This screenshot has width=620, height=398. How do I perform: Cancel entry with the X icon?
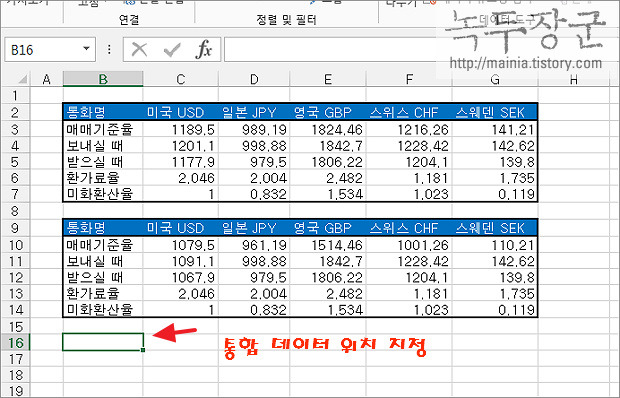coord(139,50)
